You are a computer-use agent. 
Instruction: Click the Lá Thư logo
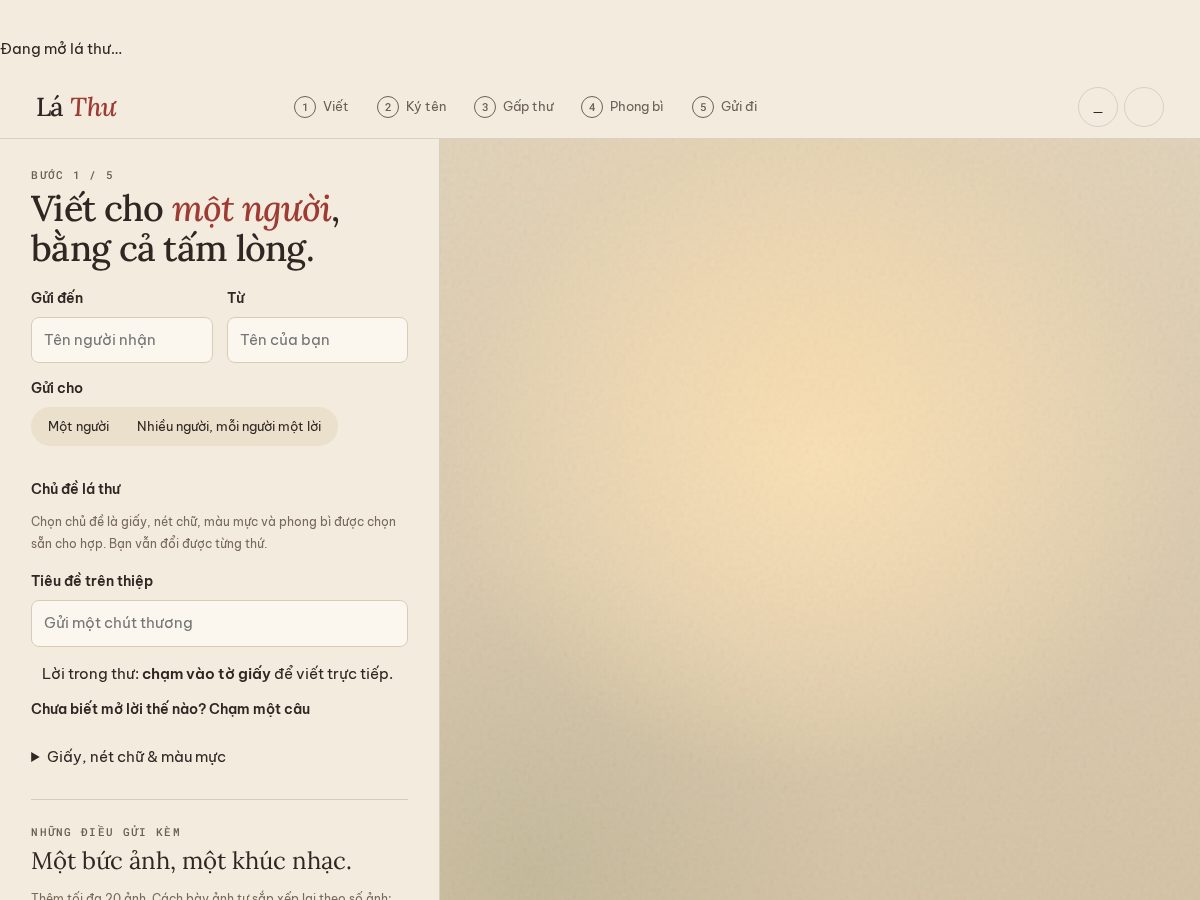click(x=76, y=107)
